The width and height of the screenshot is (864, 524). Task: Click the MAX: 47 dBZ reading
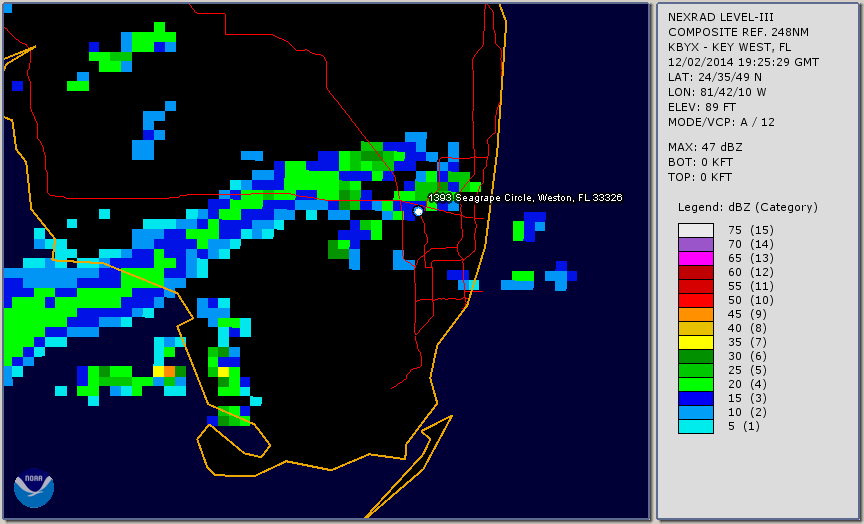coord(705,147)
